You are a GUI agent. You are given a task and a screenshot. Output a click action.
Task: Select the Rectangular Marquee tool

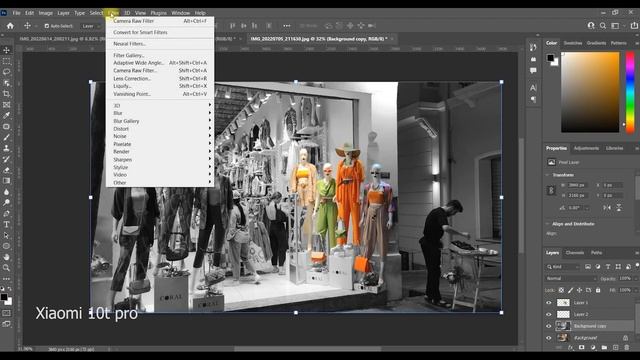(x=7, y=61)
